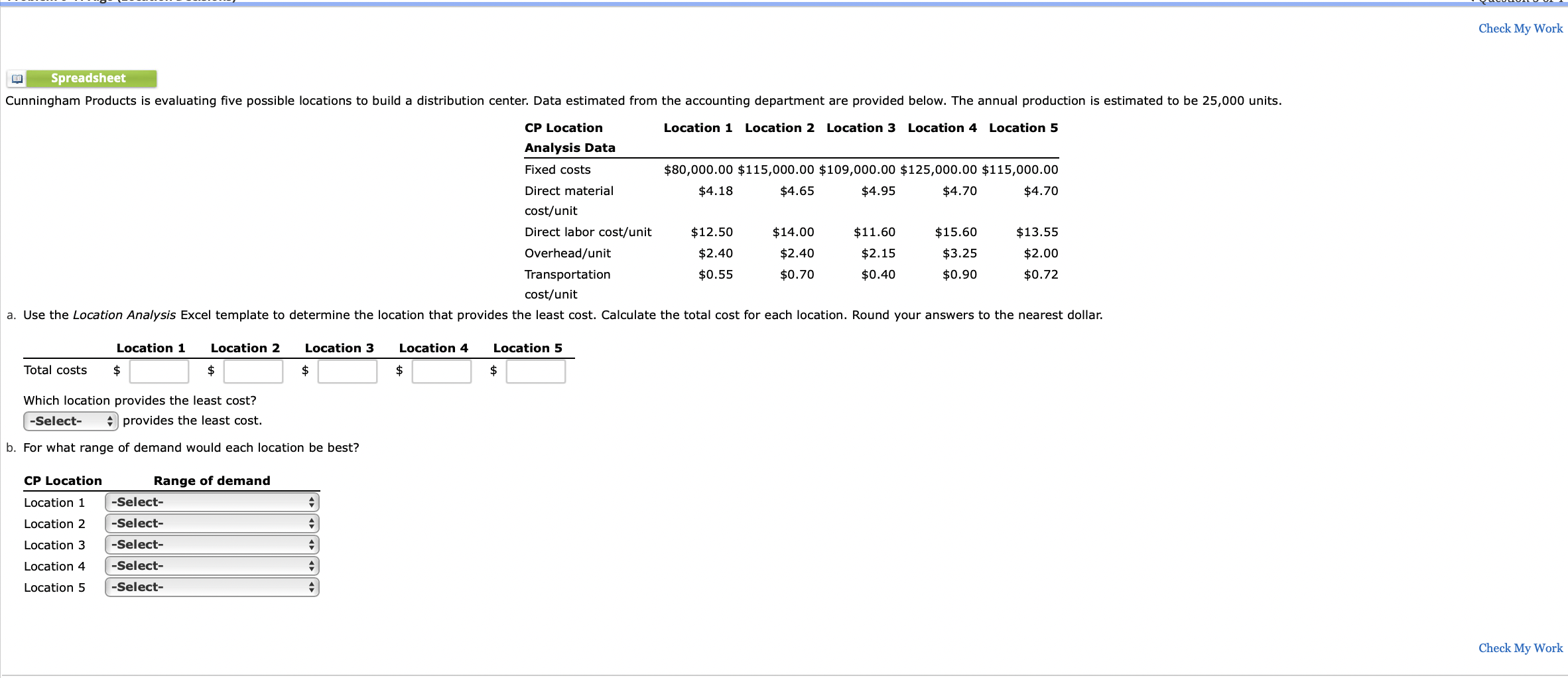Screen dimensions: 1568x678
Task: Click the stepper arrows on Location 5 dropdown
Action: tap(312, 586)
